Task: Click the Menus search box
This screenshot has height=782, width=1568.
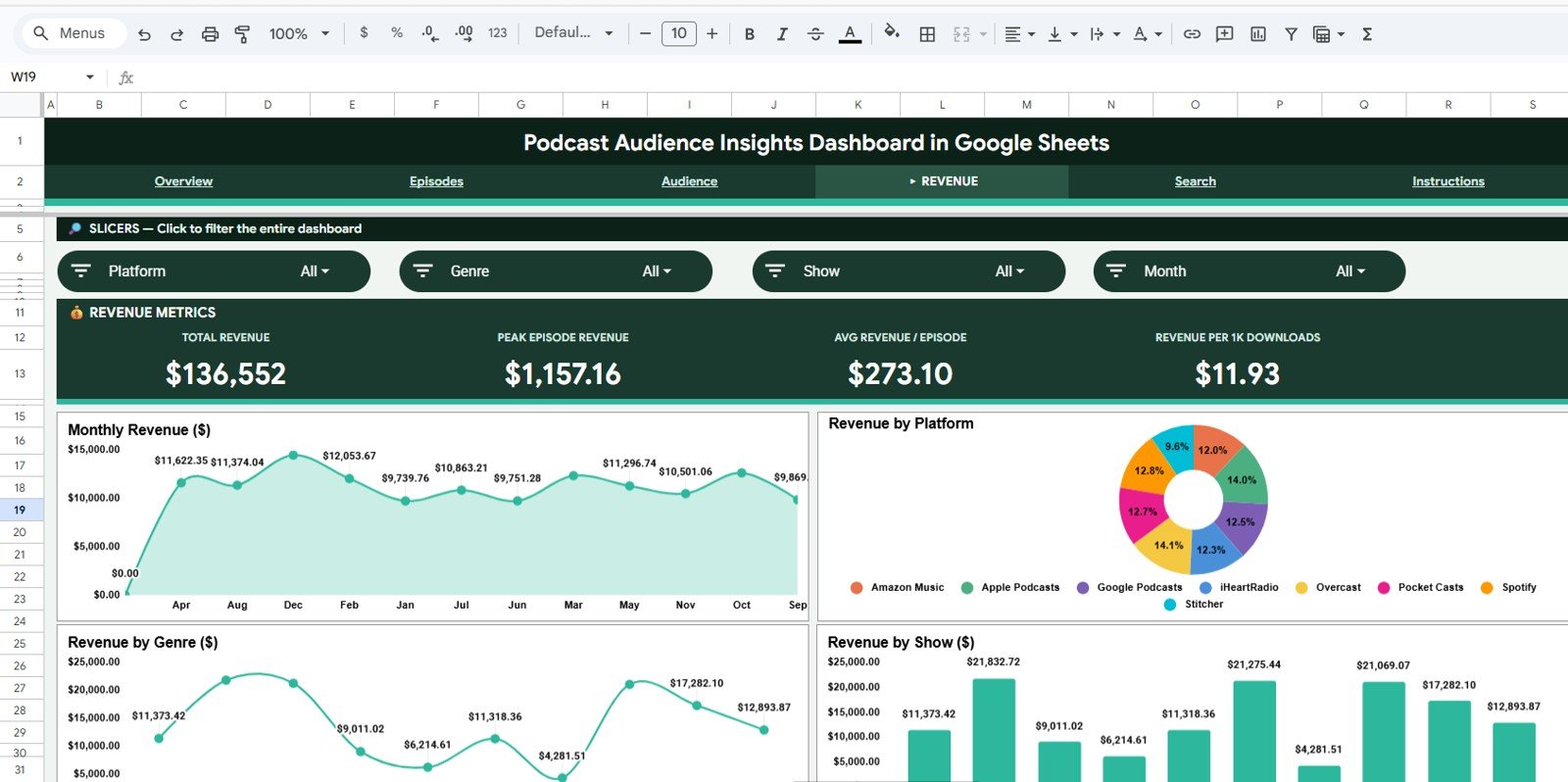Action: tap(73, 33)
